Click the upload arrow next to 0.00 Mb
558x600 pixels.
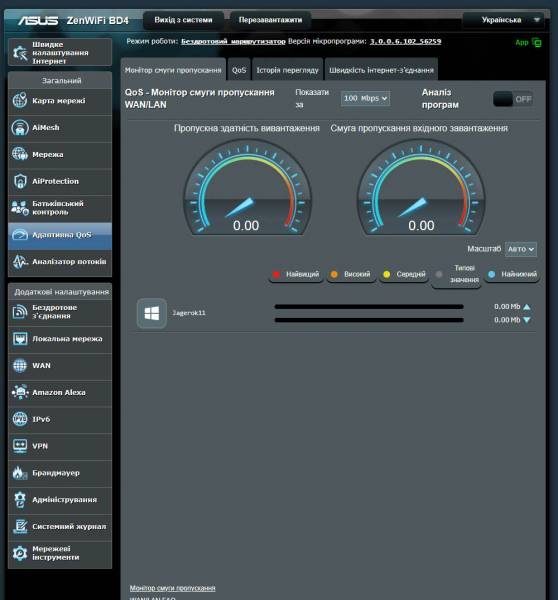(527, 307)
